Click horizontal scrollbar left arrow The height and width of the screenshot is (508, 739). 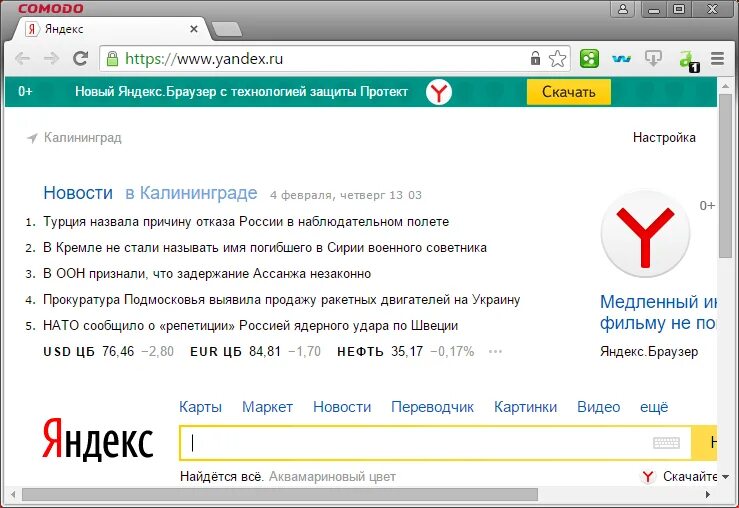13,494
